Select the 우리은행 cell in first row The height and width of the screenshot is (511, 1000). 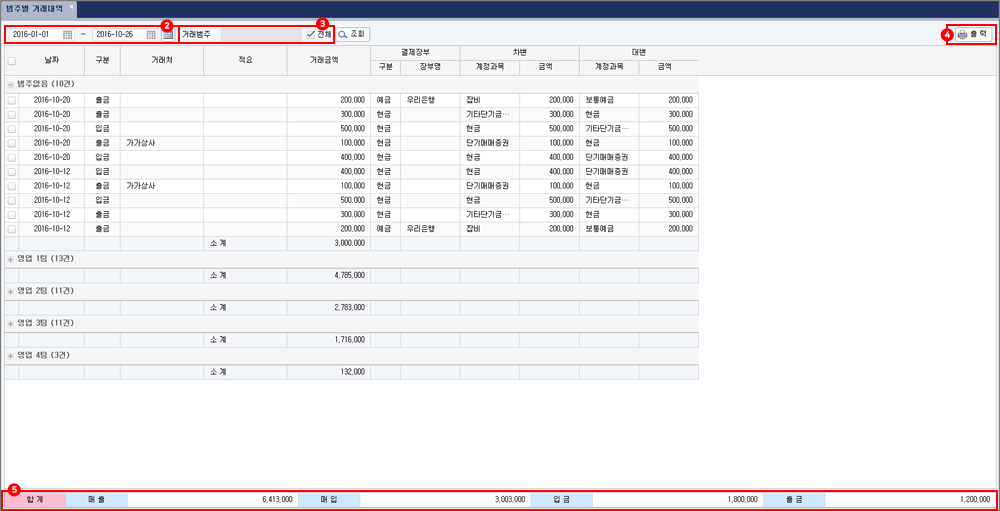coord(429,100)
